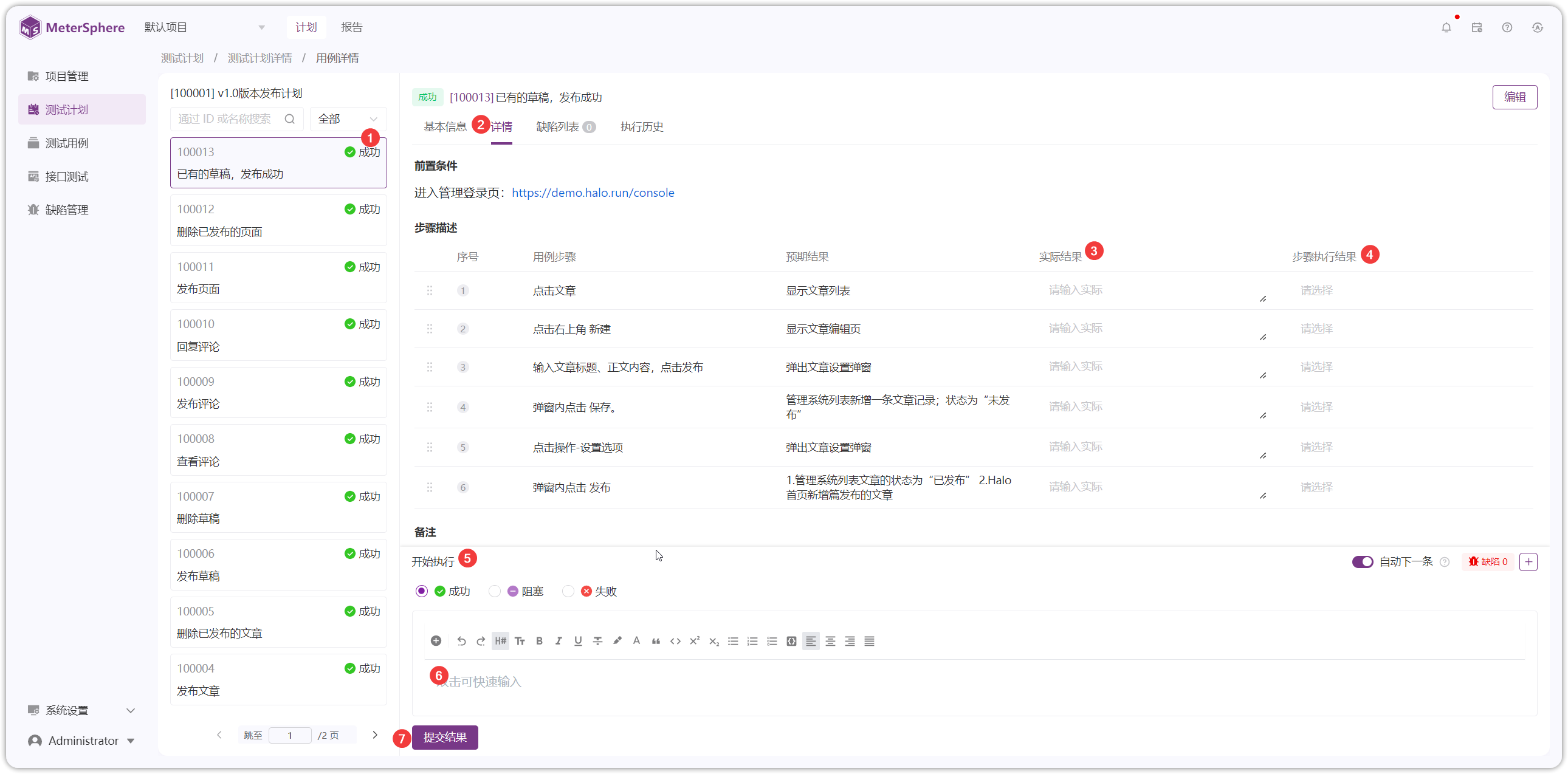This screenshot has width=1568, height=774.
Task: Open the demo.halo.run/console link
Action: [x=593, y=193]
